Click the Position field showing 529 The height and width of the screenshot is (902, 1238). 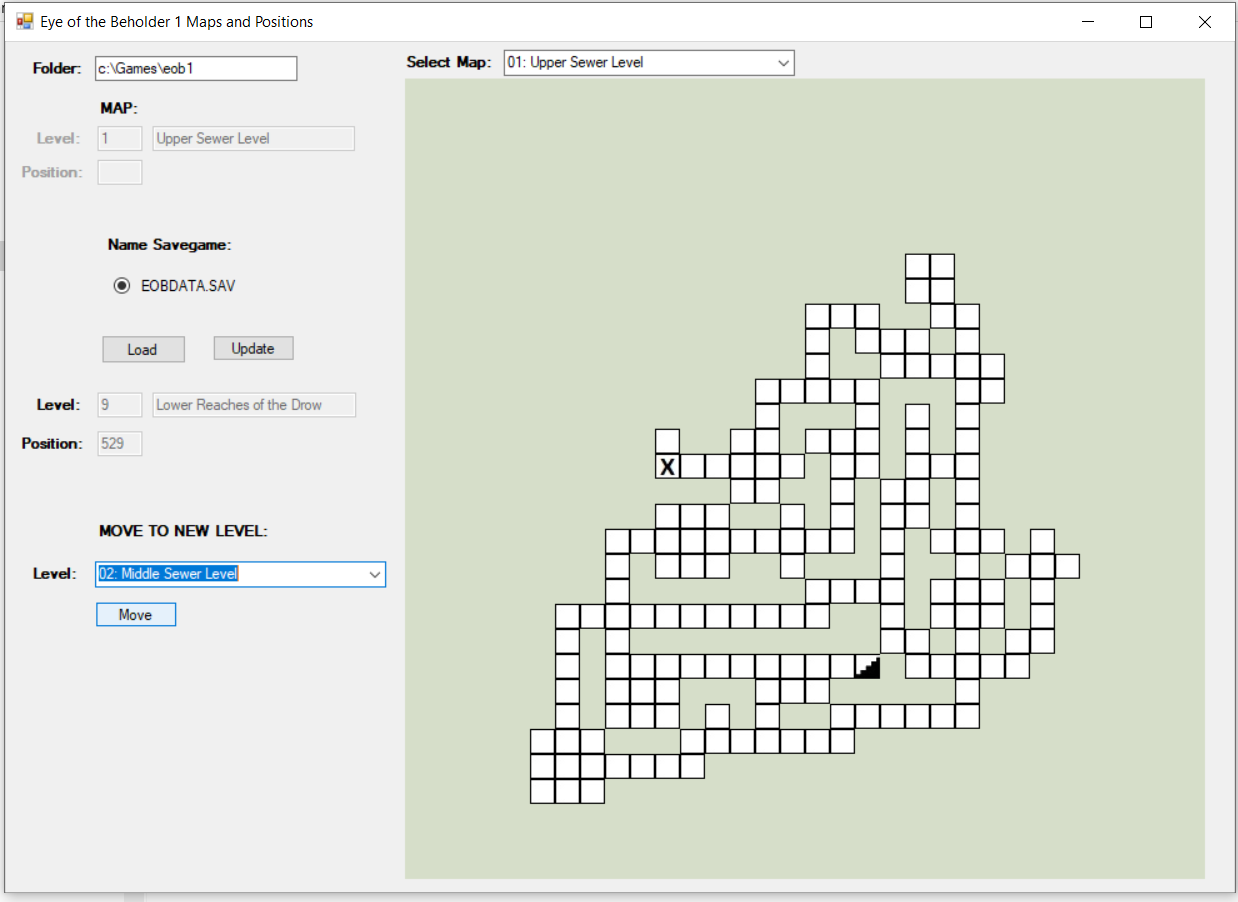pos(120,443)
